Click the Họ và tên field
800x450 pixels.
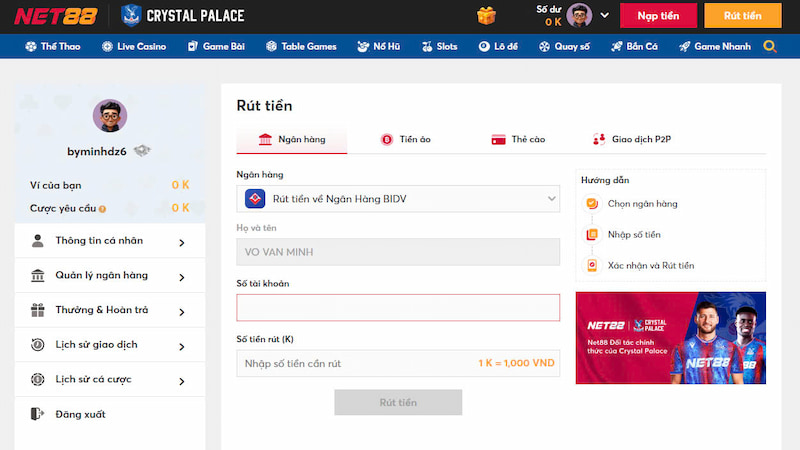coord(398,252)
